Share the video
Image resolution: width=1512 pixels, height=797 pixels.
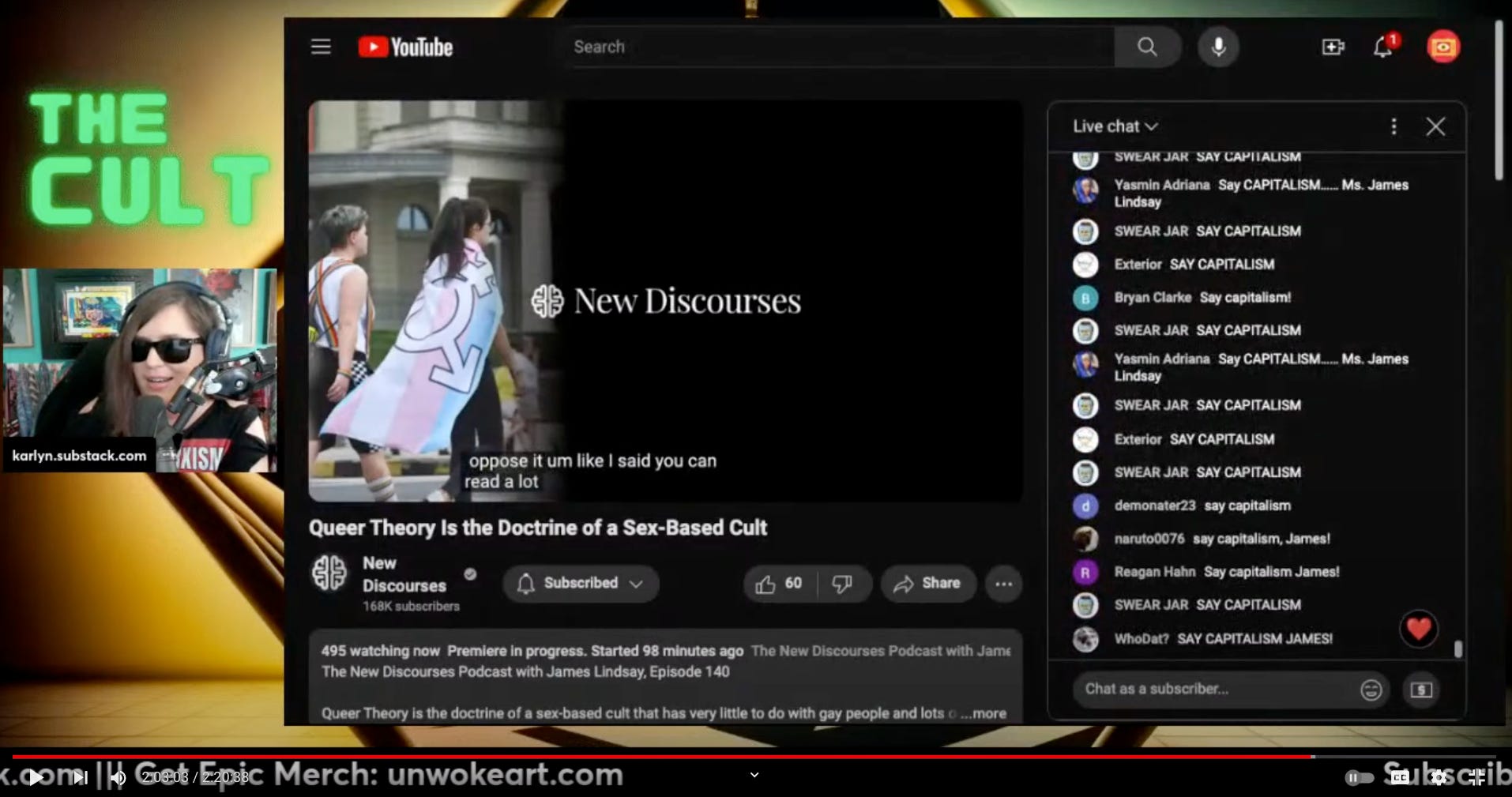click(x=927, y=584)
